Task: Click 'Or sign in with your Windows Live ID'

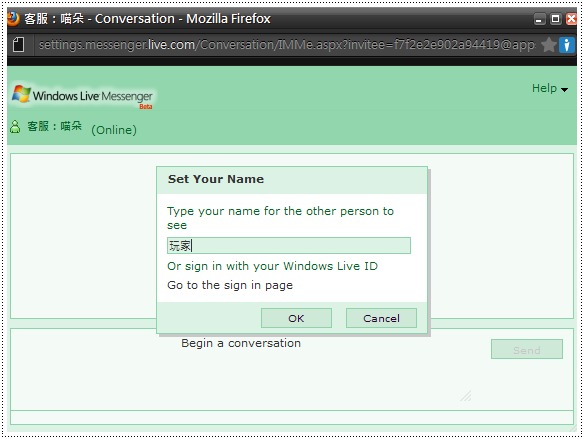Action: [x=272, y=266]
